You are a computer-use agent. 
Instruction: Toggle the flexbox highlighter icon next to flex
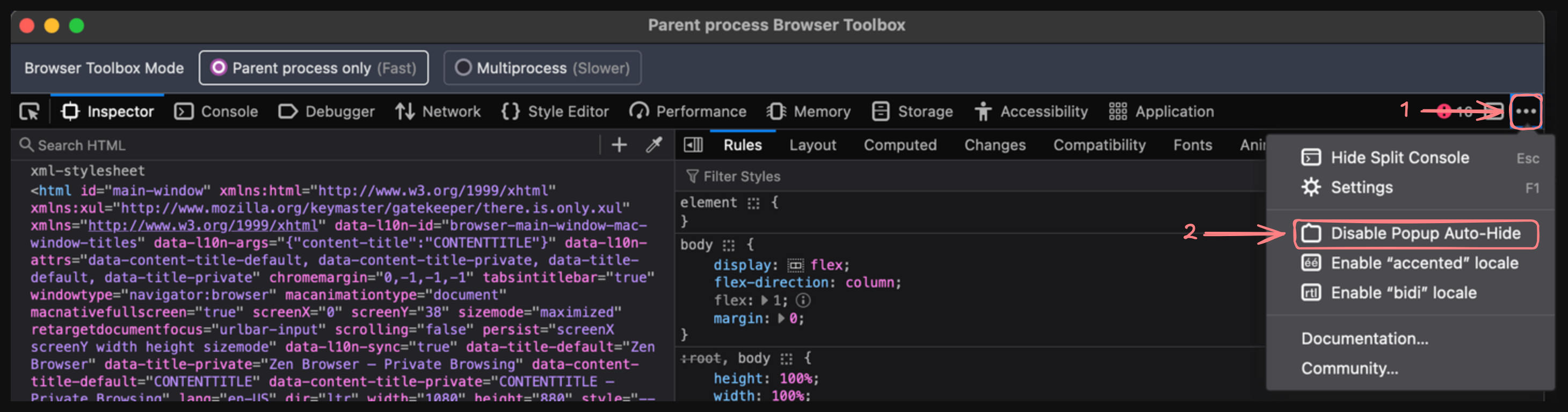click(x=796, y=266)
